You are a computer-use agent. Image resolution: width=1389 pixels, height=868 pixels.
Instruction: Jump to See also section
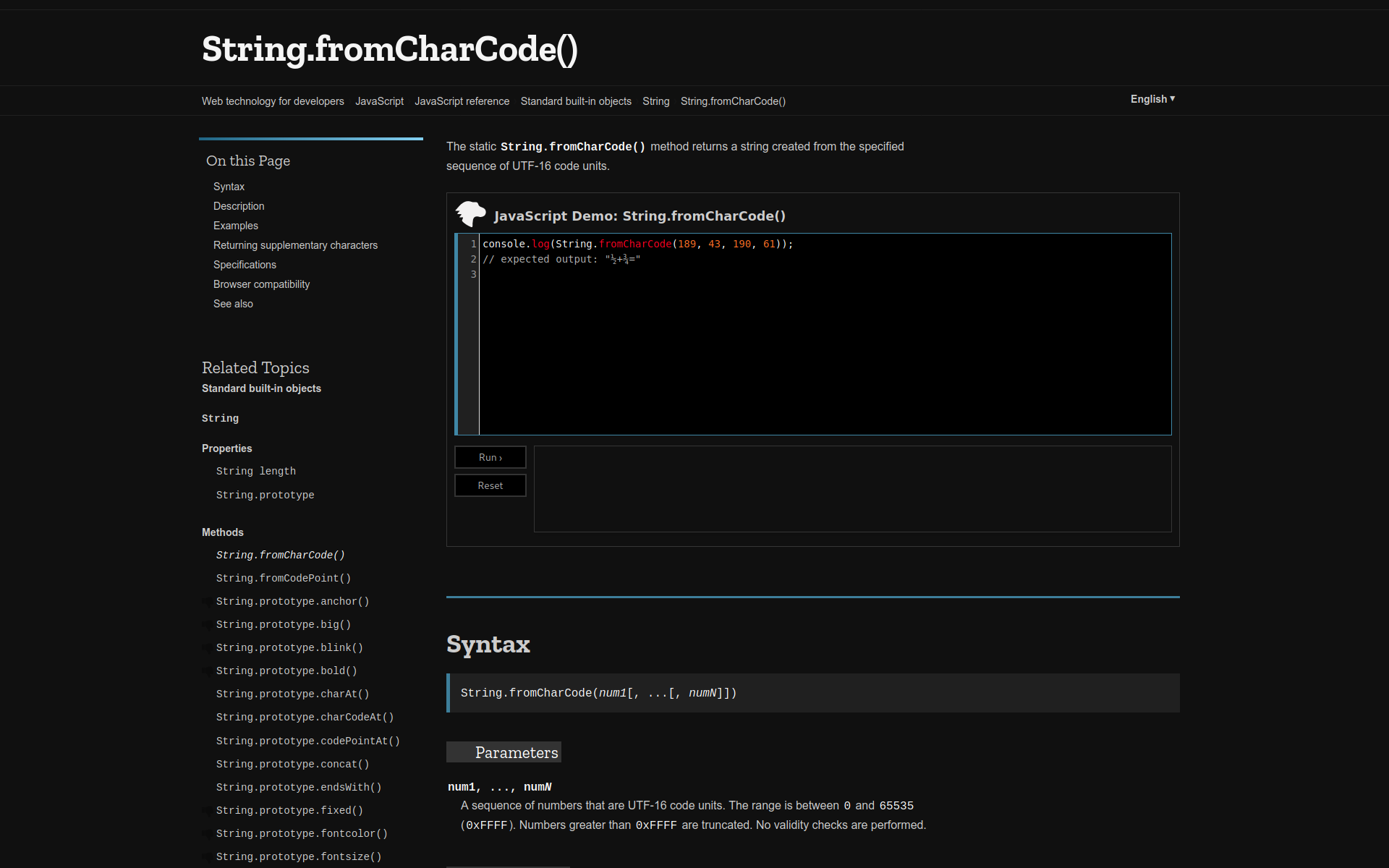point(233,304)
